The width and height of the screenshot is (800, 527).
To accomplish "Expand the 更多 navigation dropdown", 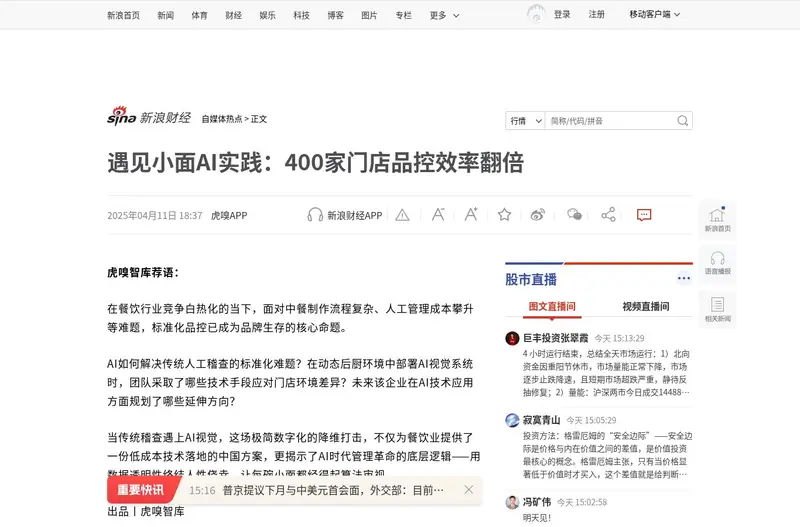I will [x=444, y=15].
